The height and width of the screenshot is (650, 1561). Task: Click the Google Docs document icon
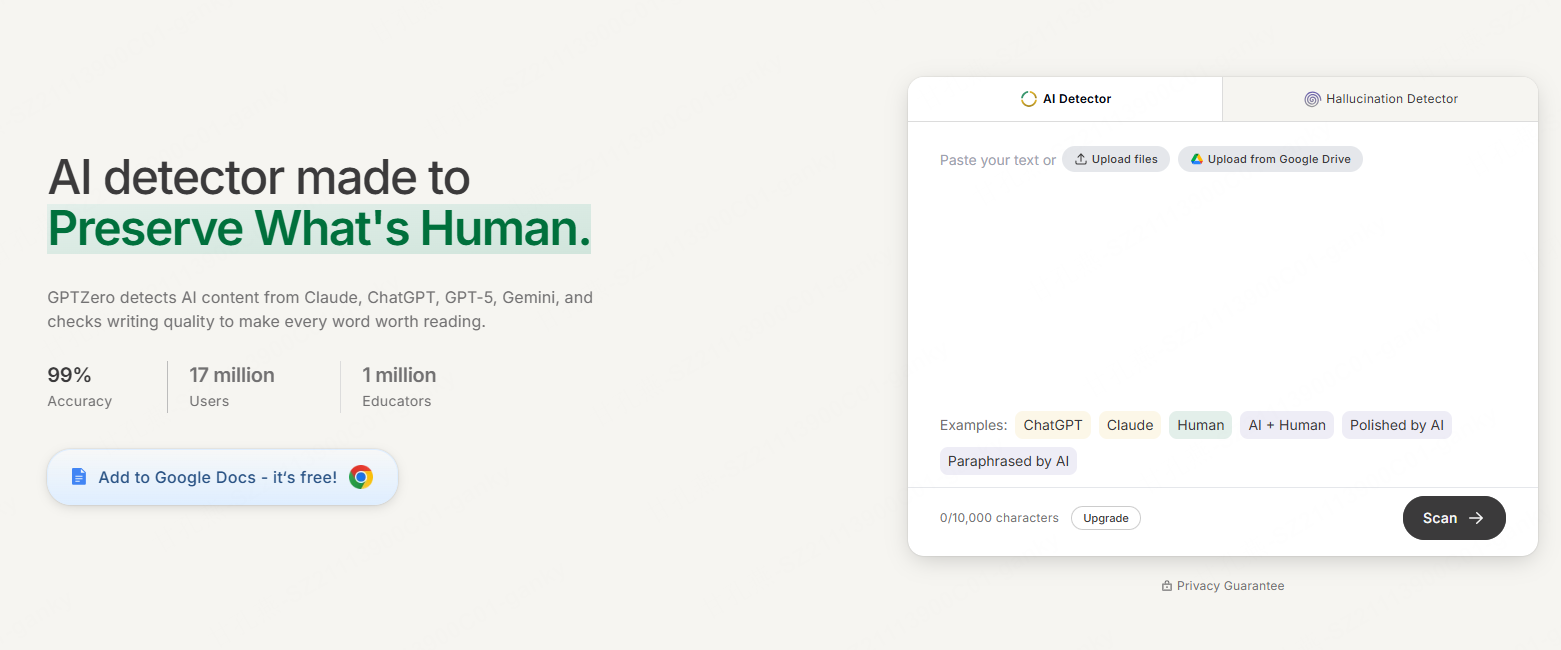click(x=79, y=477)
